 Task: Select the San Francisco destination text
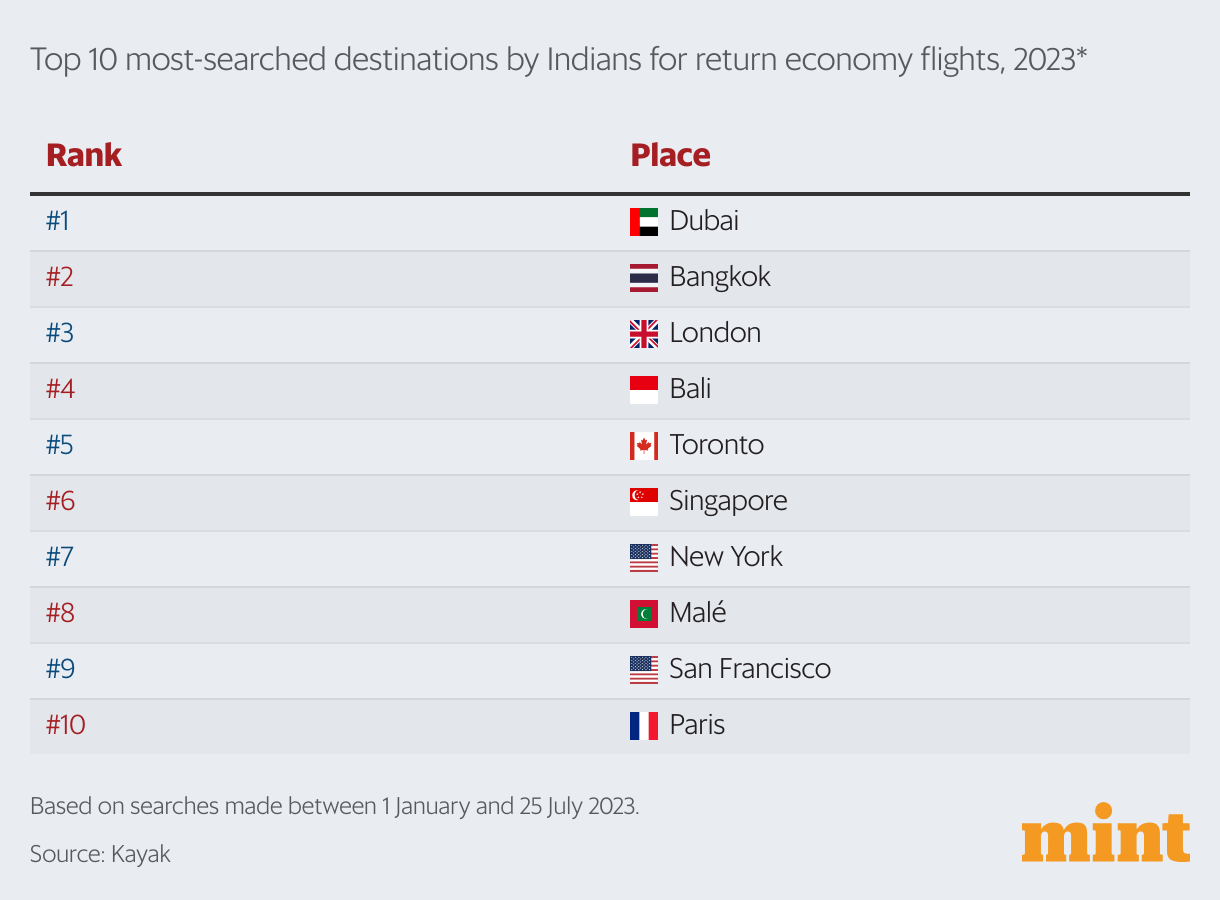tap(750, 668)
